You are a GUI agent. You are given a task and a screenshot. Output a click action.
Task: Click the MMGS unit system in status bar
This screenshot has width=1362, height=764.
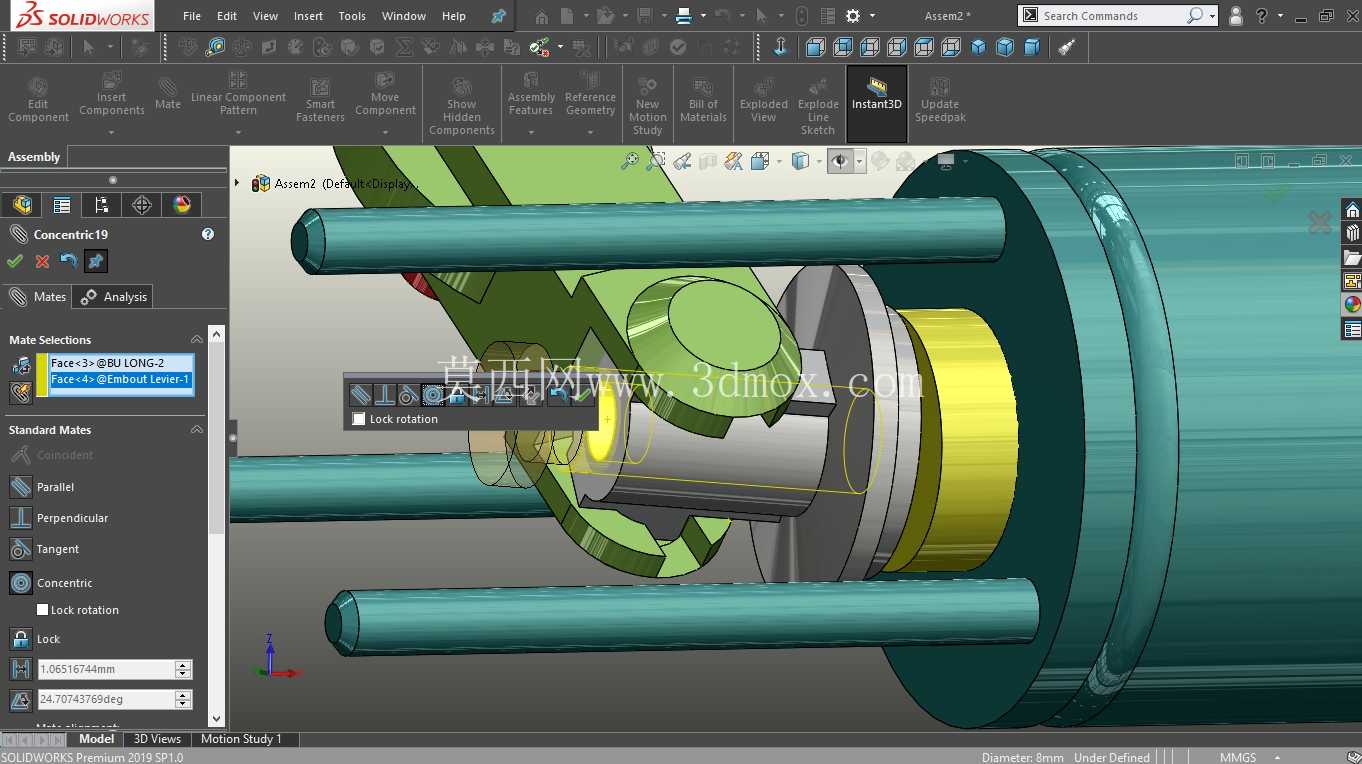(x=1237, y=757)
